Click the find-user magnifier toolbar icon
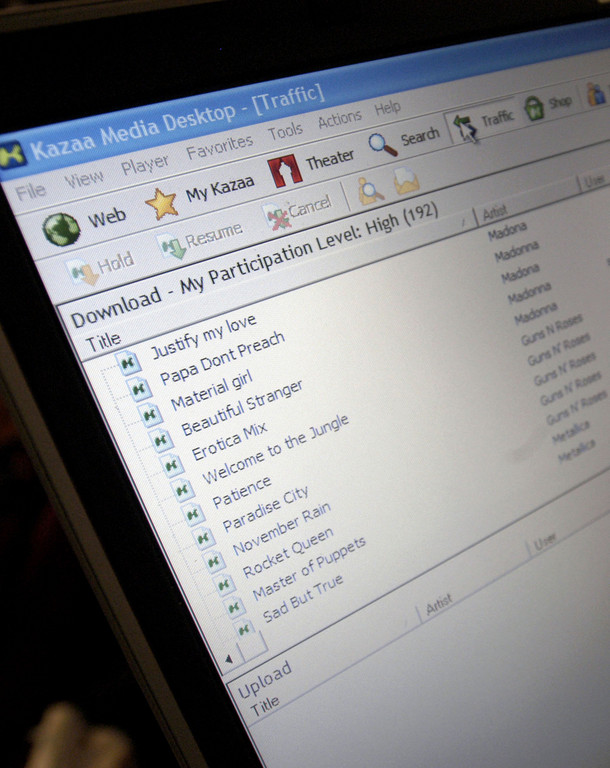Viewport: 610px width, 768px height. 370,190
